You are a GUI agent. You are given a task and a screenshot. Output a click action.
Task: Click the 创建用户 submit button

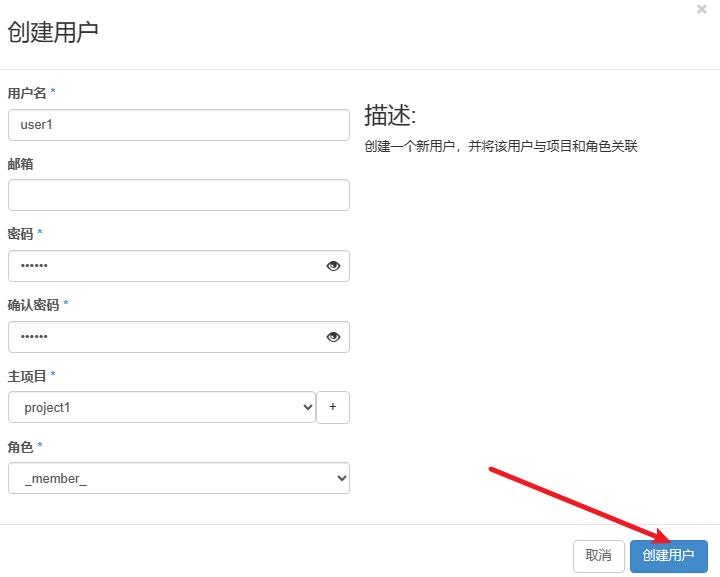tap(668, 556)
